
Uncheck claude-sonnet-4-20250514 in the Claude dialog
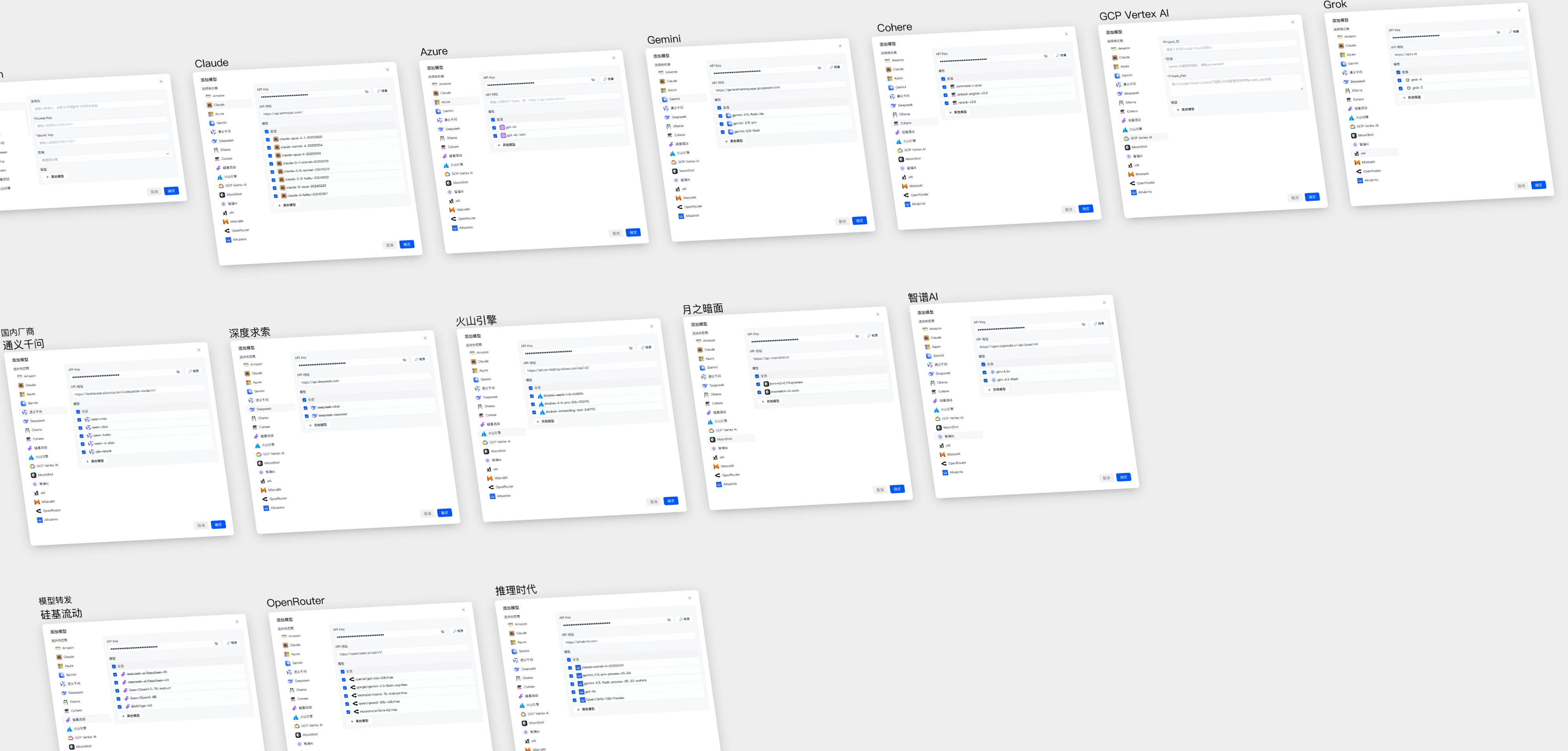click(x=269, y=147)
